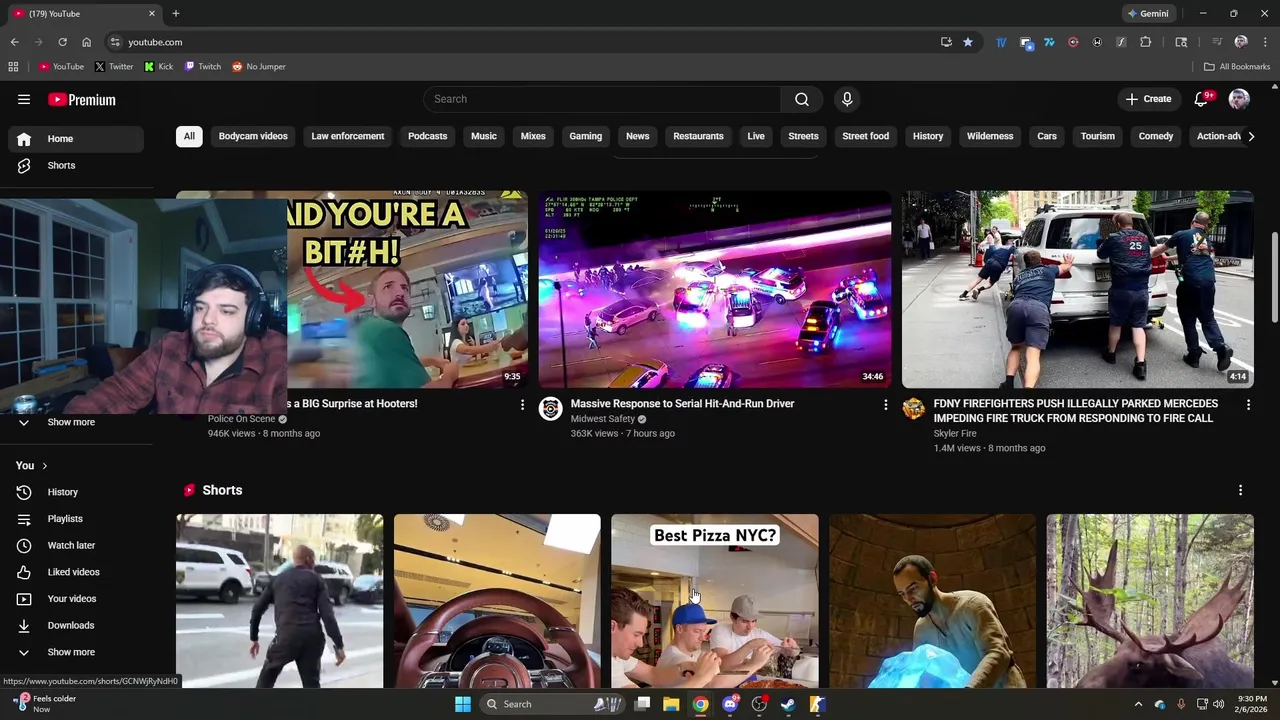Open Watch later in the sidebar
Screen dimensions: 1280x720
[x=76, y=545]
